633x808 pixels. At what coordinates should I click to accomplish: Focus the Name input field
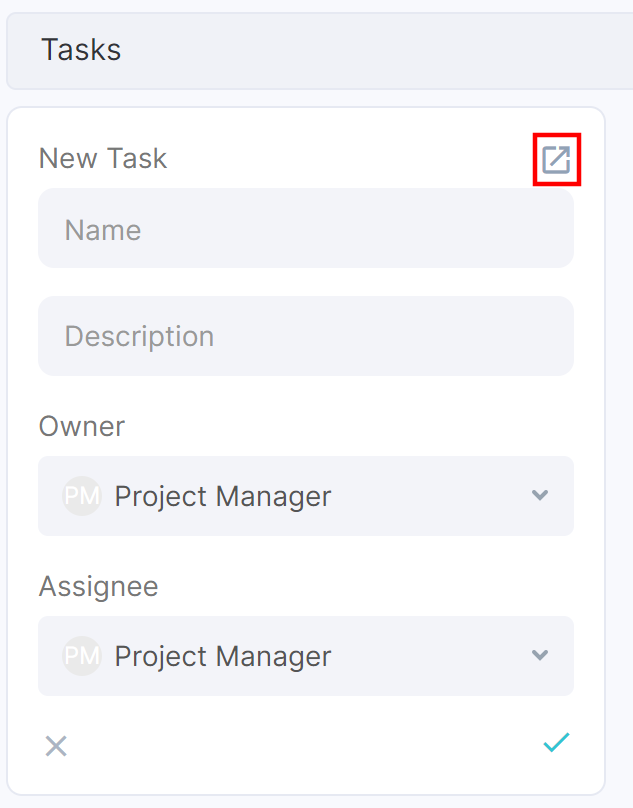pyautogui.click(x=306, y=228)
